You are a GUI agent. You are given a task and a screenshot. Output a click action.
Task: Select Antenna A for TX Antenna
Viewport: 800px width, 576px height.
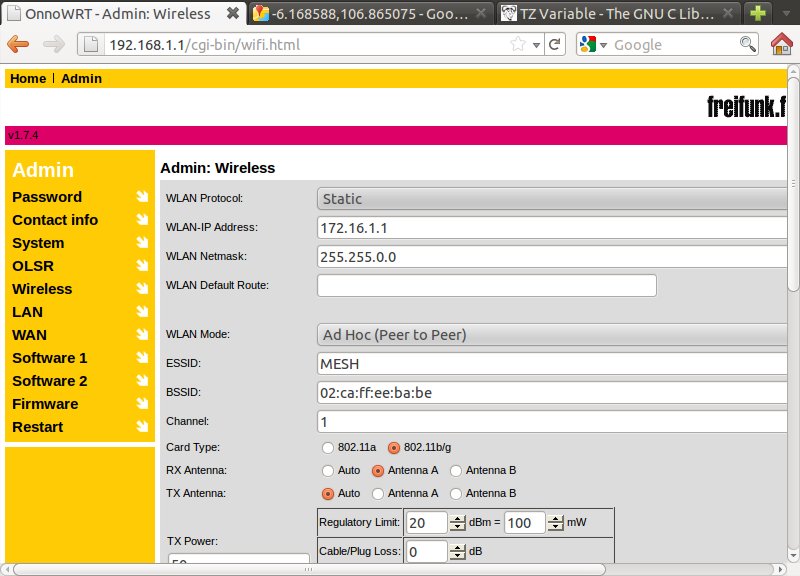(x=378, y=493)
